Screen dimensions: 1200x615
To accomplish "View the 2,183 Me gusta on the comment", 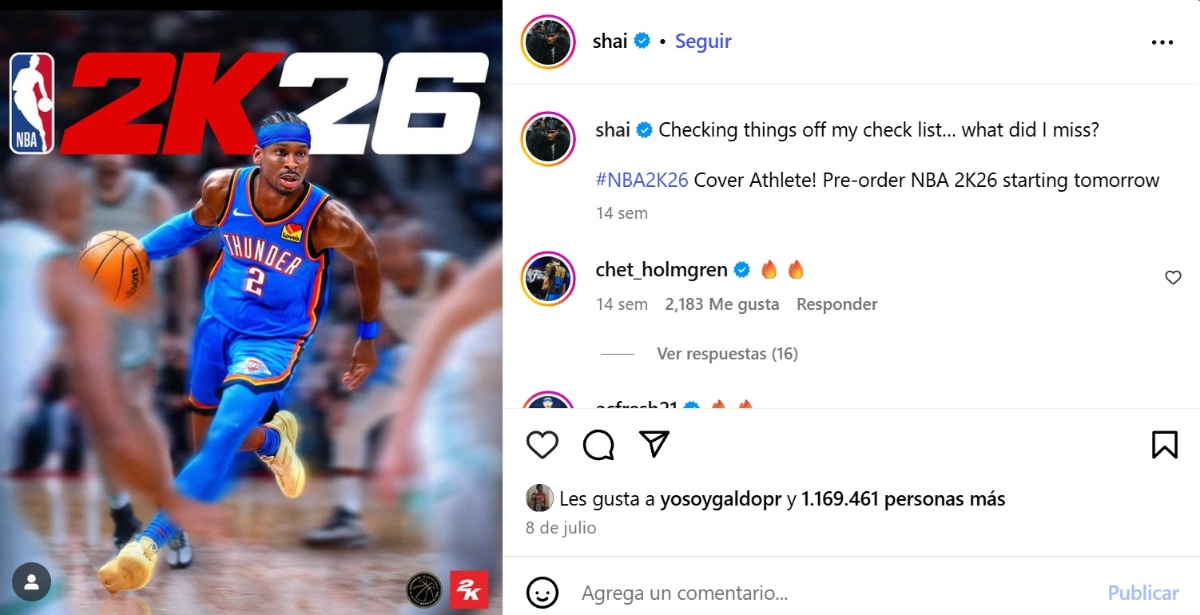I will coord(722,304).
